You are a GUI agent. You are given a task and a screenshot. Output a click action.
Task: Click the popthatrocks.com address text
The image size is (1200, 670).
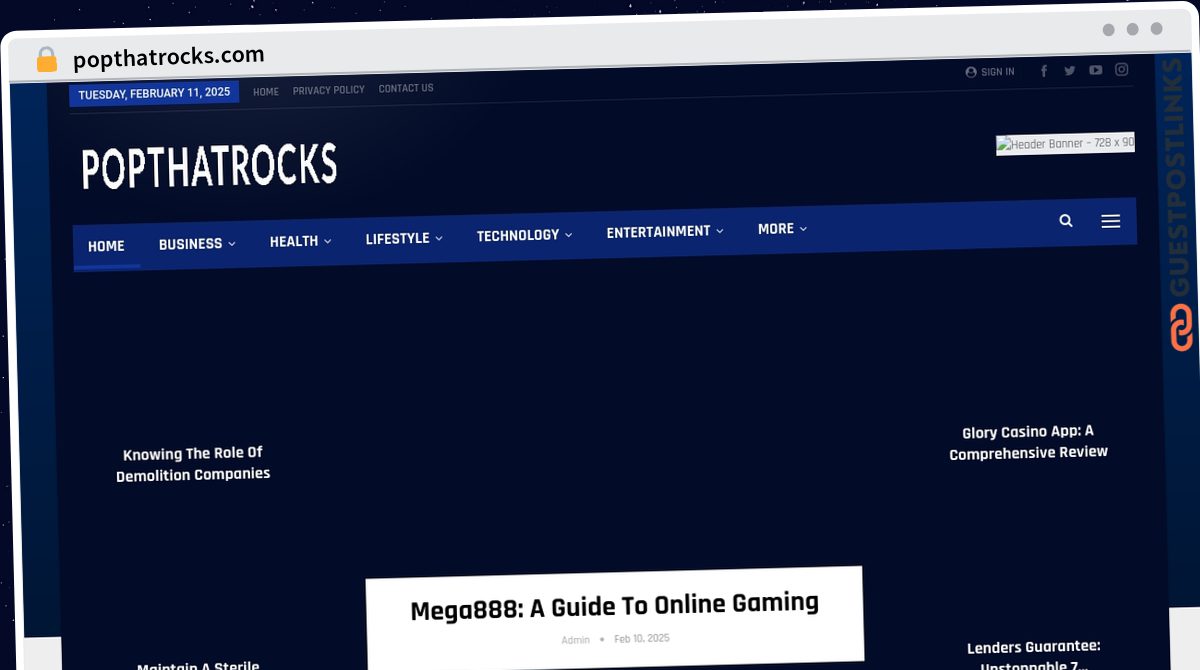pyautogui.click(x=169, y=57)
